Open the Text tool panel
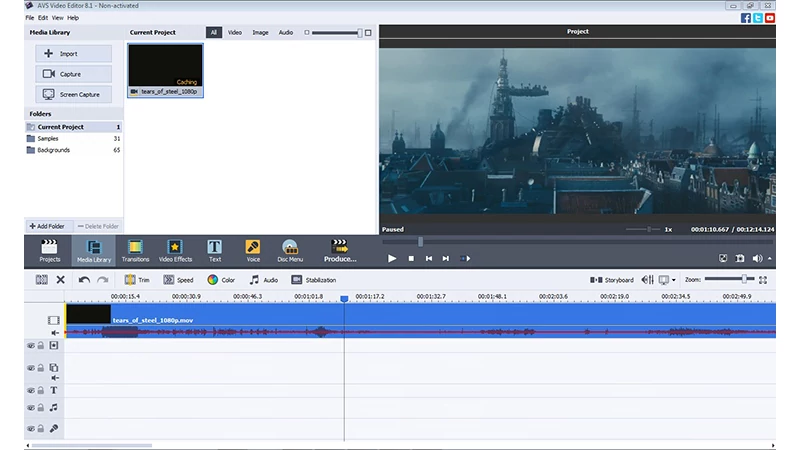This screenshot has width=800, height=450. point(215,251)
